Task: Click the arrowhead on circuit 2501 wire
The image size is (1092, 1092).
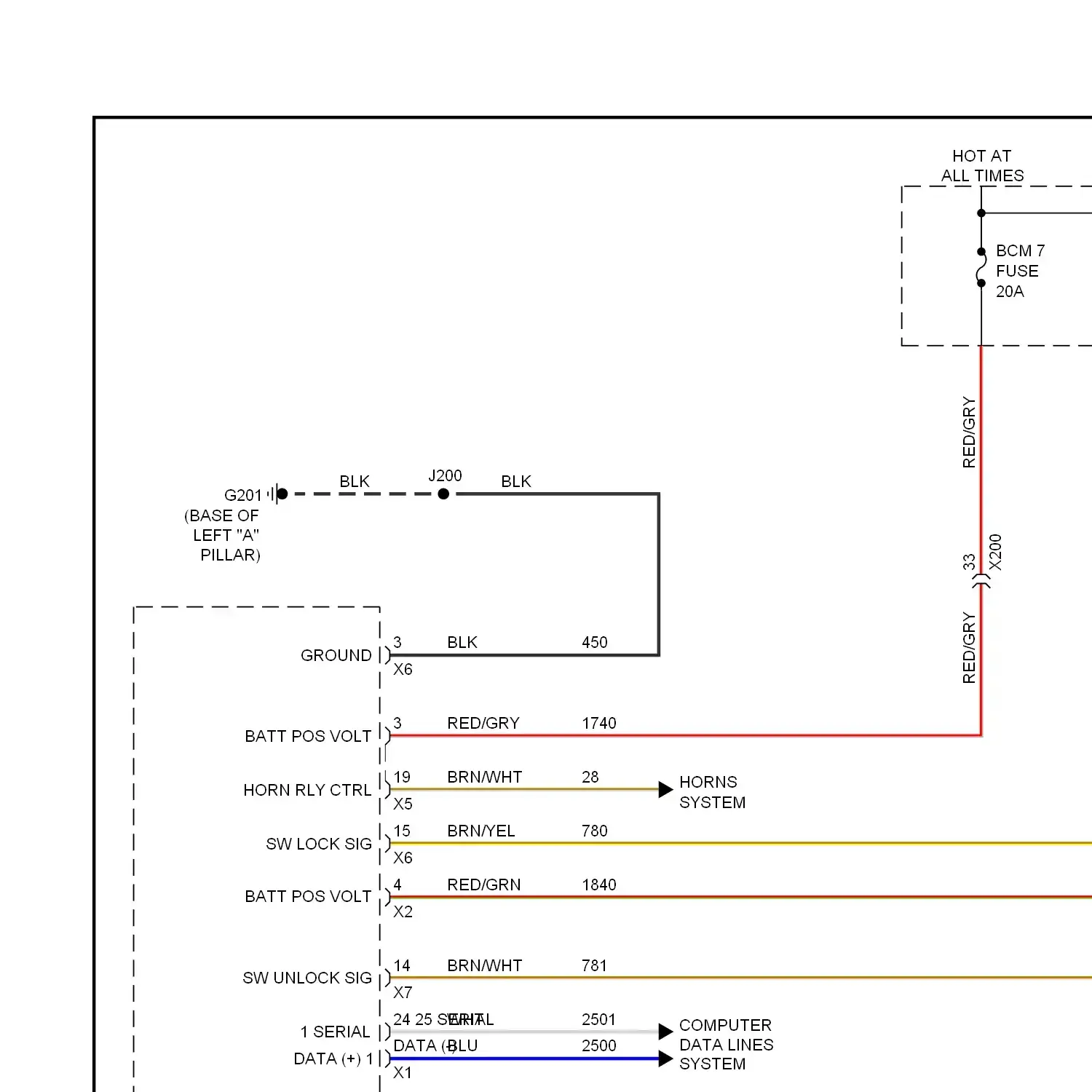Action: point(665,1032)
